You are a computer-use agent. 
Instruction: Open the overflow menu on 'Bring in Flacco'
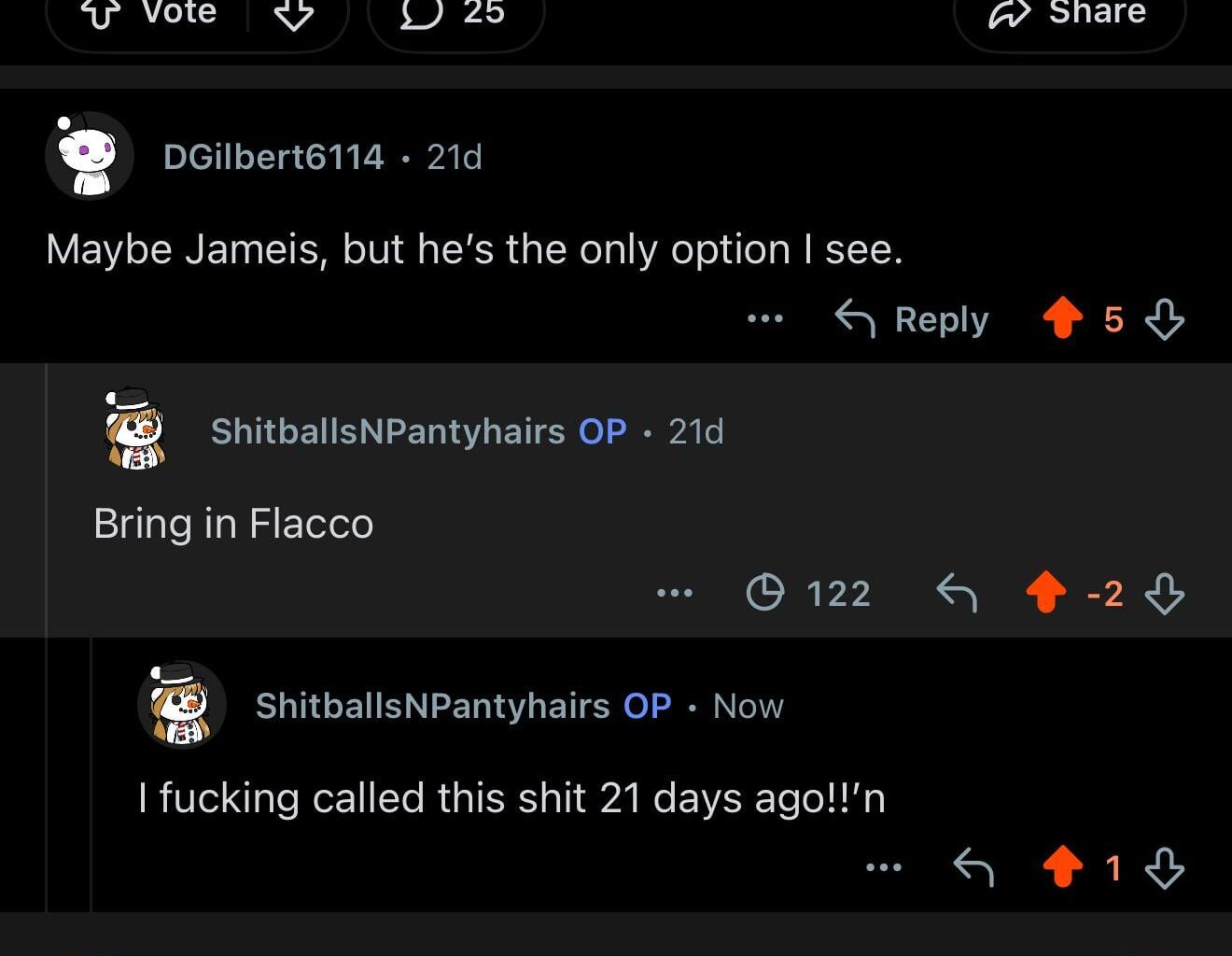674,593
